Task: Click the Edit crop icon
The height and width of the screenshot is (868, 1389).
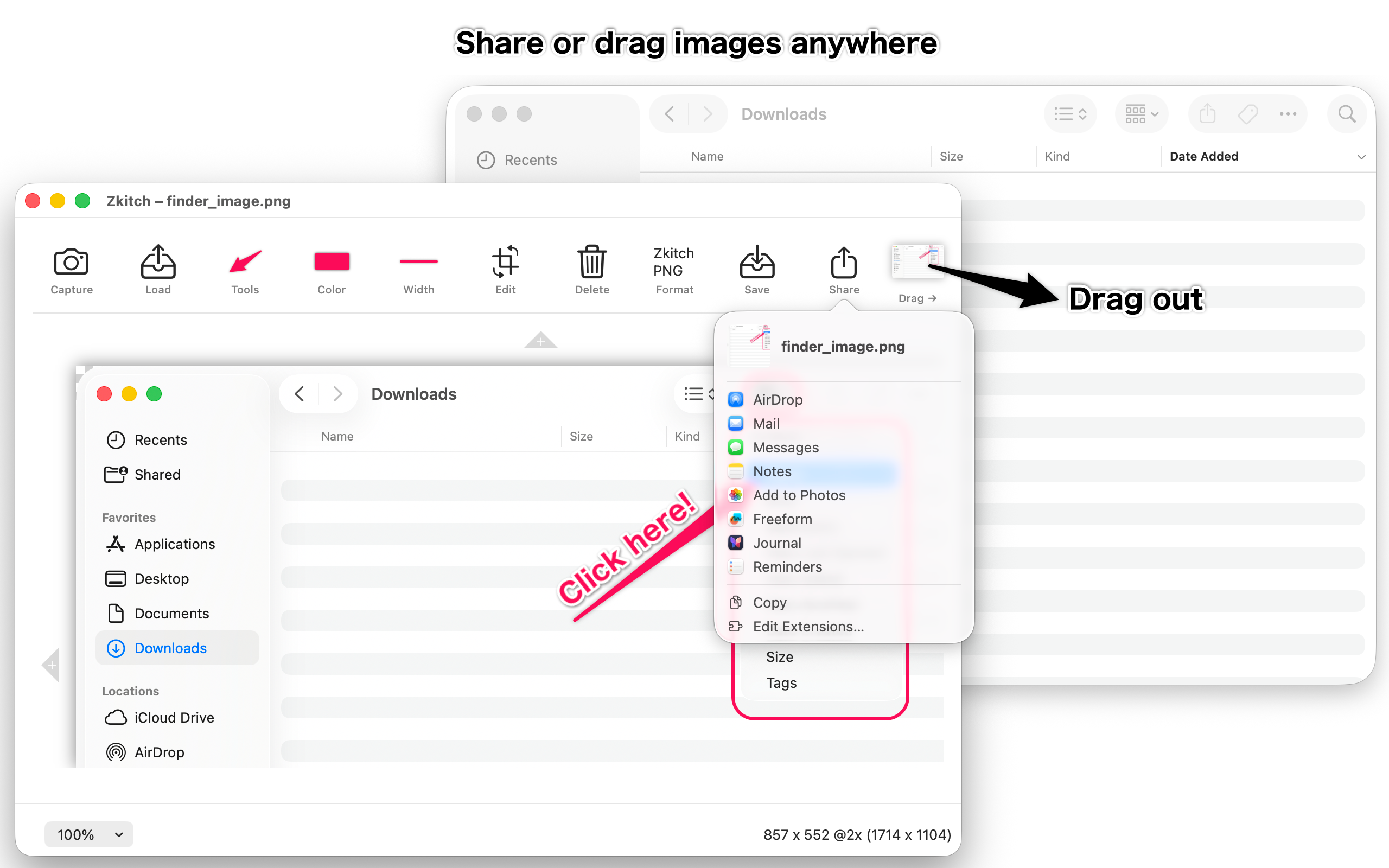Action: click(x=505, y=262)
